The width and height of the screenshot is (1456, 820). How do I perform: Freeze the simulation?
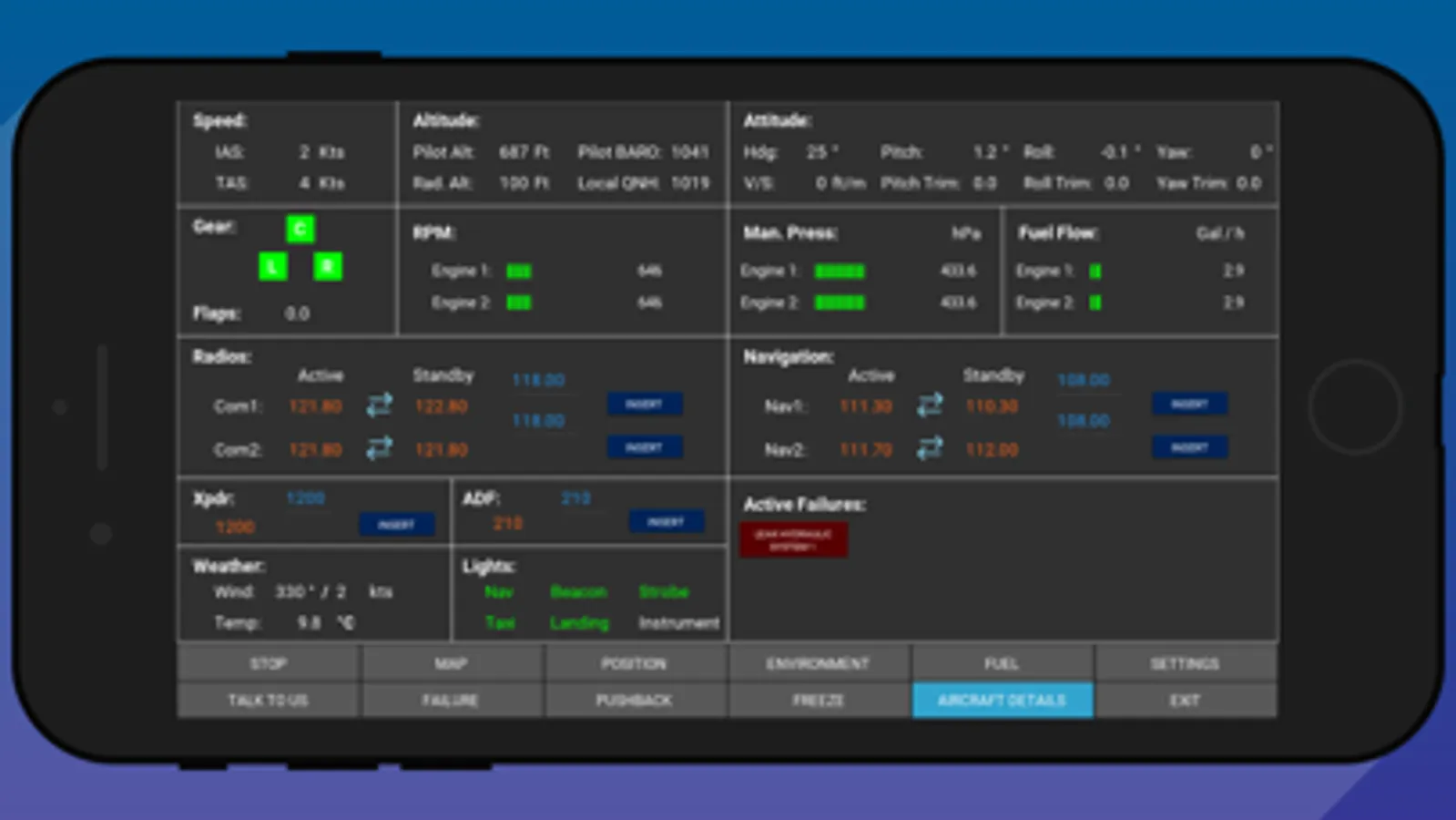pyautogui.click(x=818, y=701)
